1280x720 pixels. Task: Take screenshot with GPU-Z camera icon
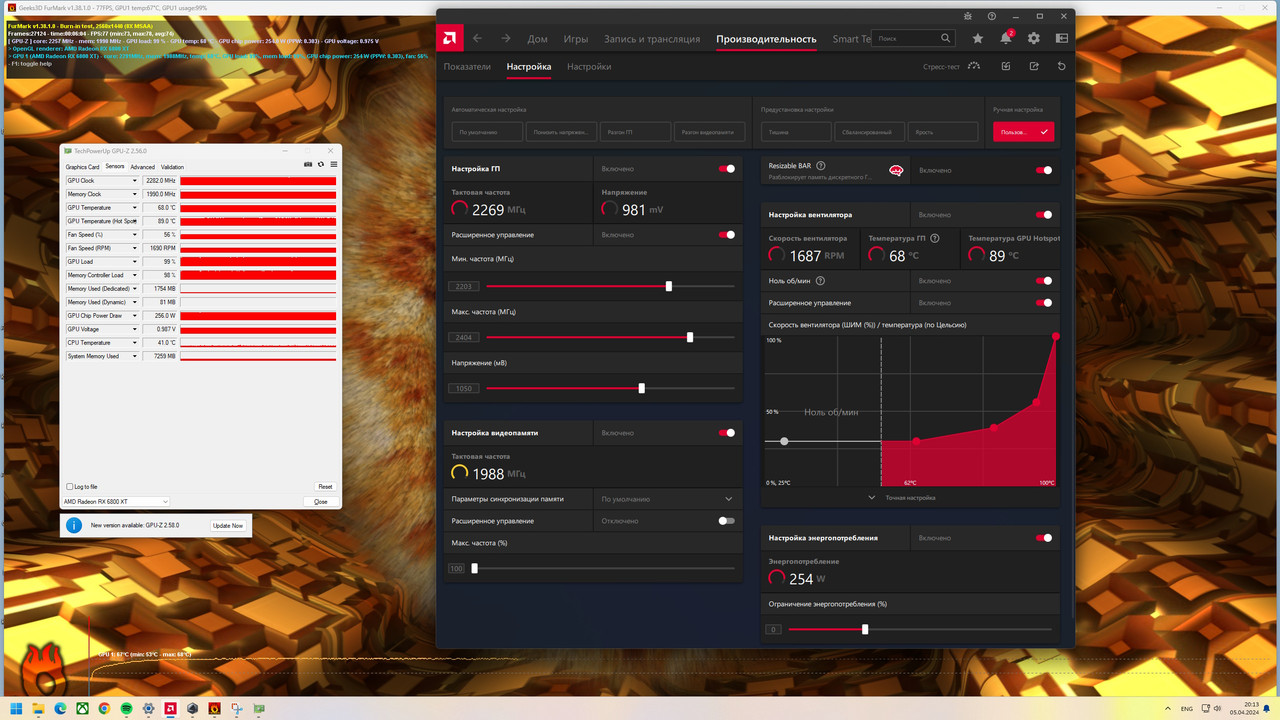tap(308, 164)
